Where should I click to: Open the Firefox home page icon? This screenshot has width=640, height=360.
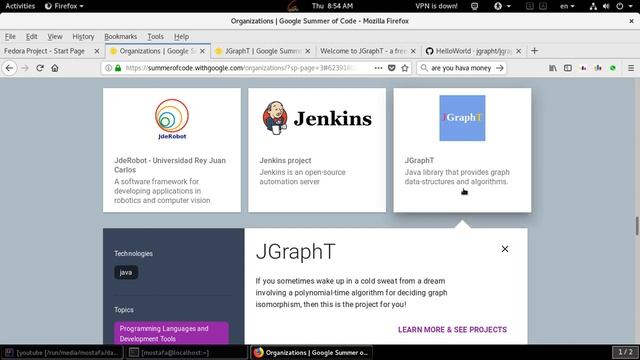tap(55, 68)
